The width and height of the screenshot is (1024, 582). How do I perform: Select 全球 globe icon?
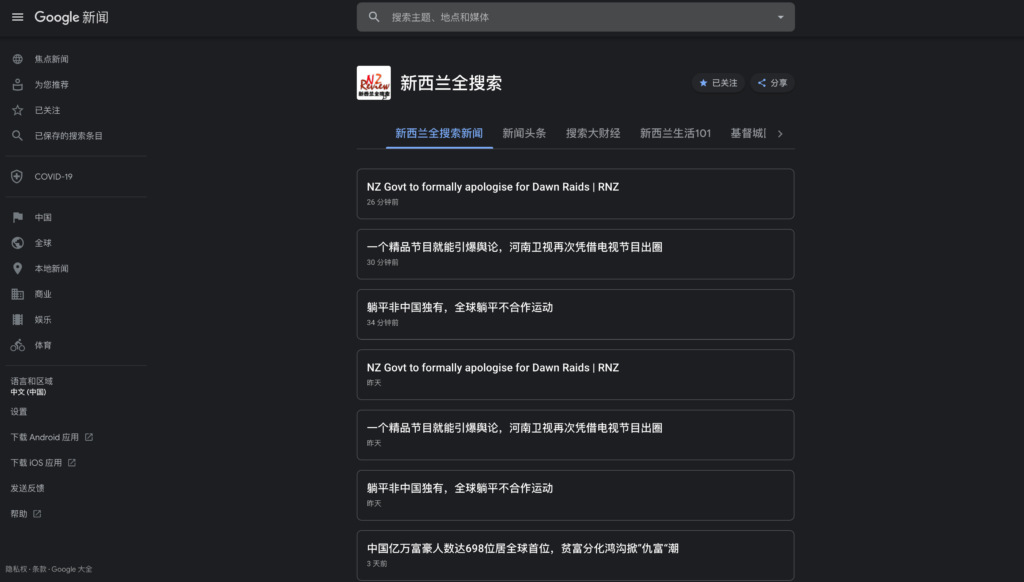(18, 242)
